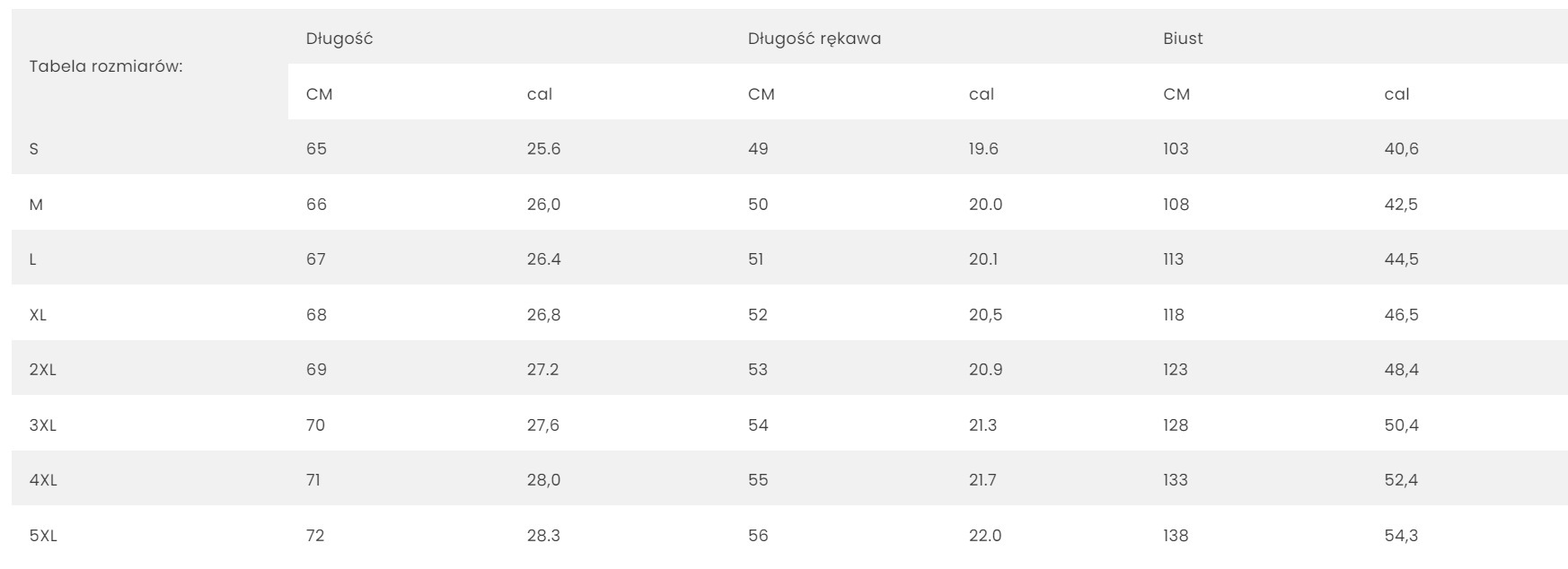Screen dimensions: 1568x569
Task: Click the 'Biust' column header
Action: point(1183,39)
